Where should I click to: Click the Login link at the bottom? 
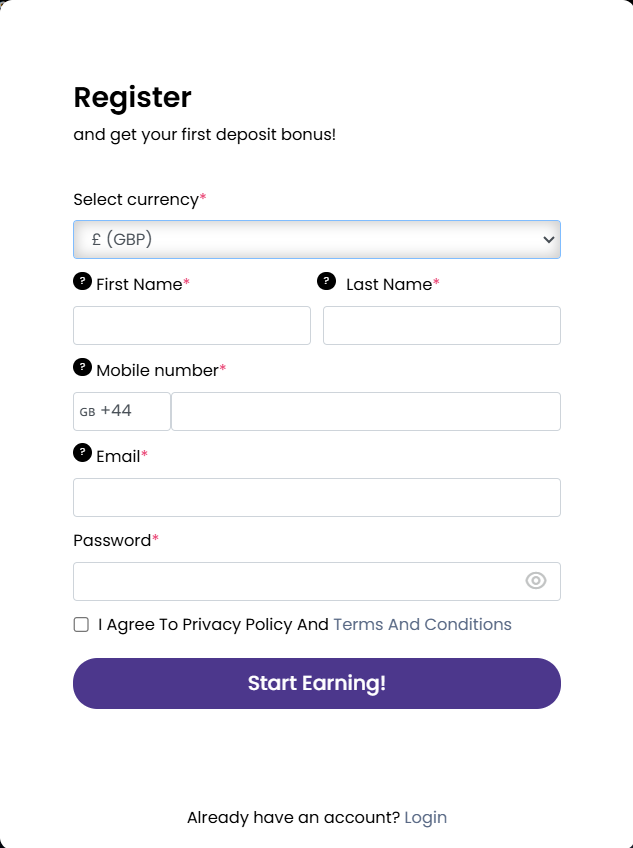(426, 817)
